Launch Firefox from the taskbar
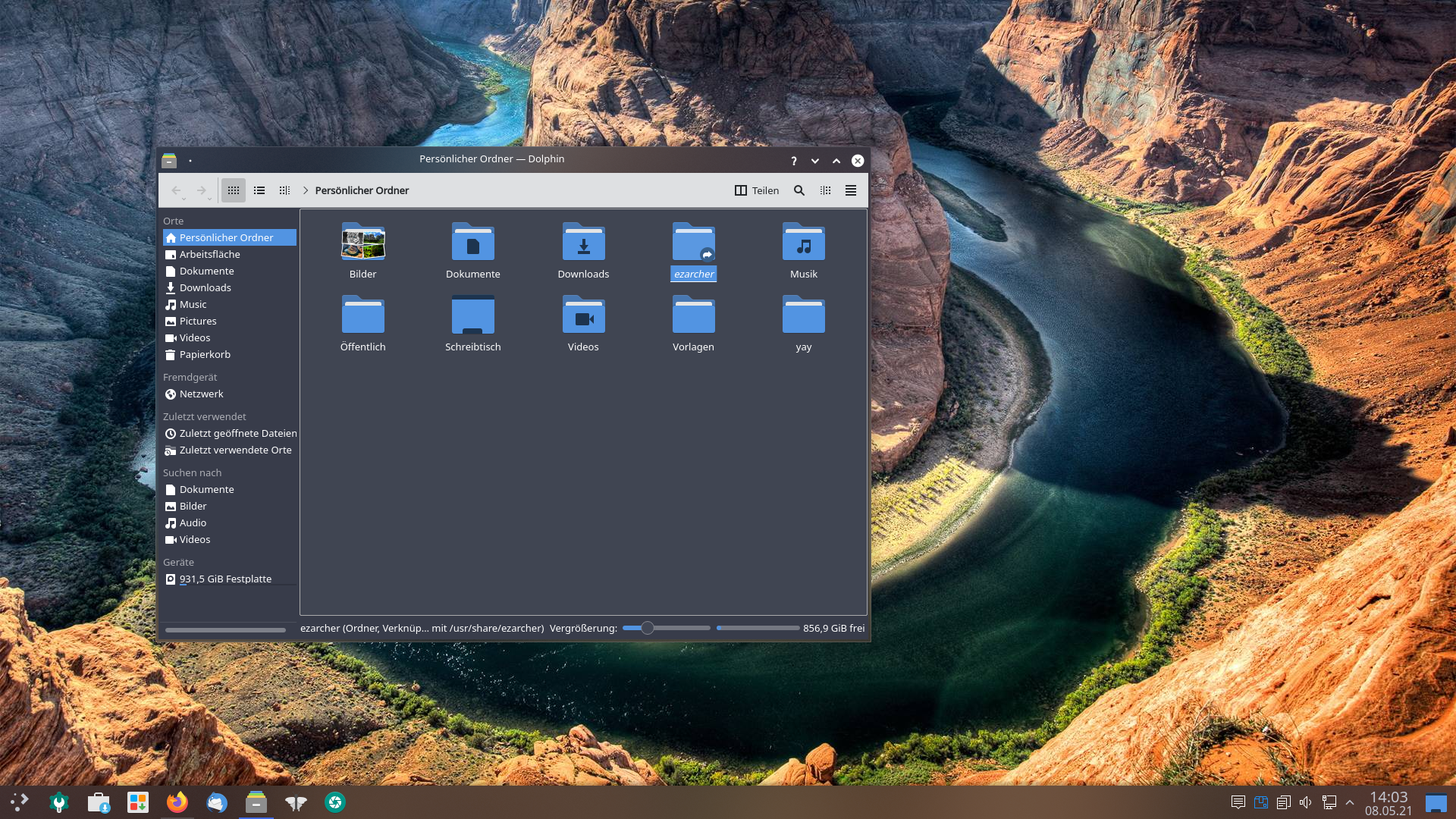The height and width of the screenshot is (819, 1456). (177, 802)
